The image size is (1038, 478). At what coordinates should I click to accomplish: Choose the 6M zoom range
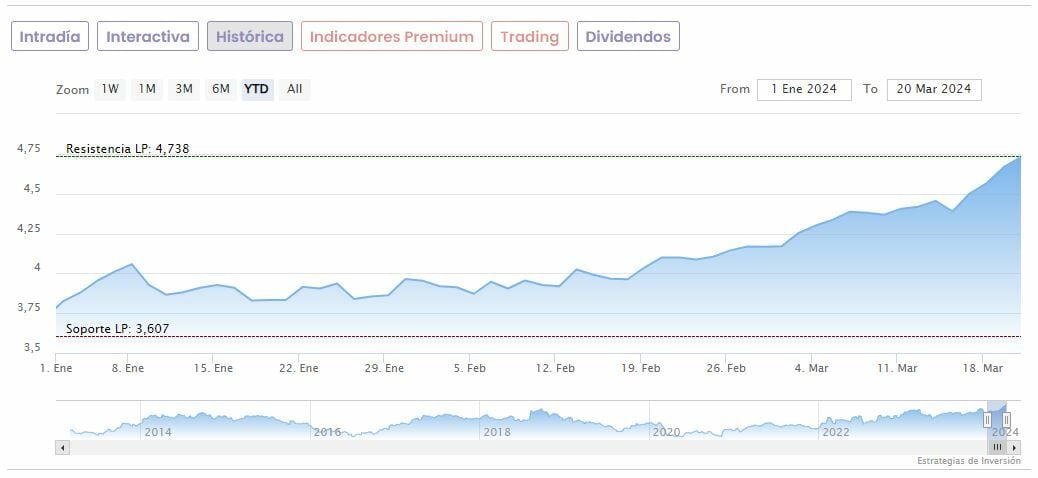220,89
